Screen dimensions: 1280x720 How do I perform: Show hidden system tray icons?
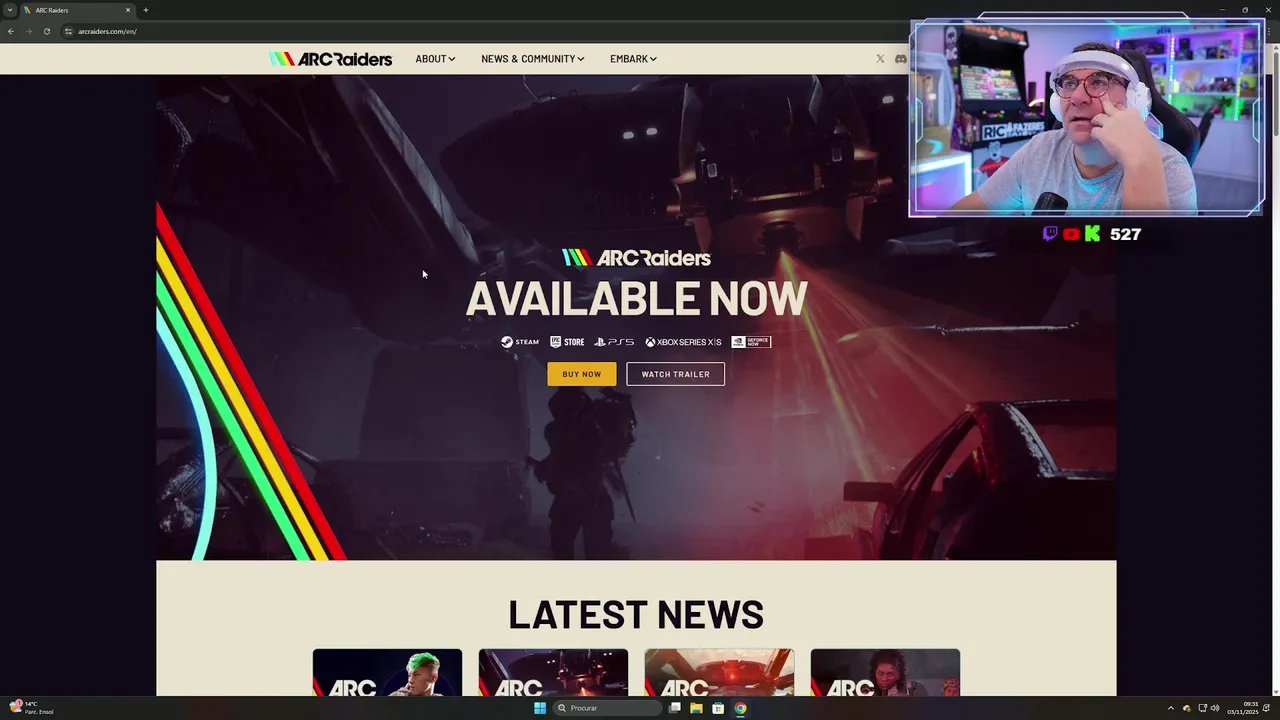pyautogui.click(x=1171, y=708)
